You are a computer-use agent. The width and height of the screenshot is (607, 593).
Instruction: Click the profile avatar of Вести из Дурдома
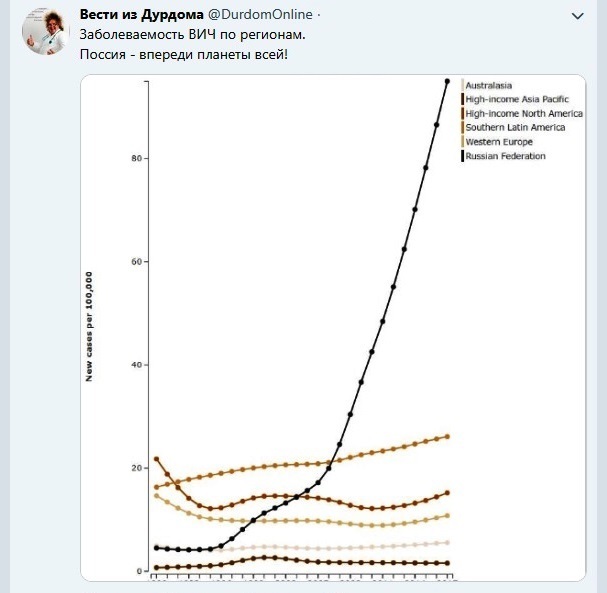(41, 34)
